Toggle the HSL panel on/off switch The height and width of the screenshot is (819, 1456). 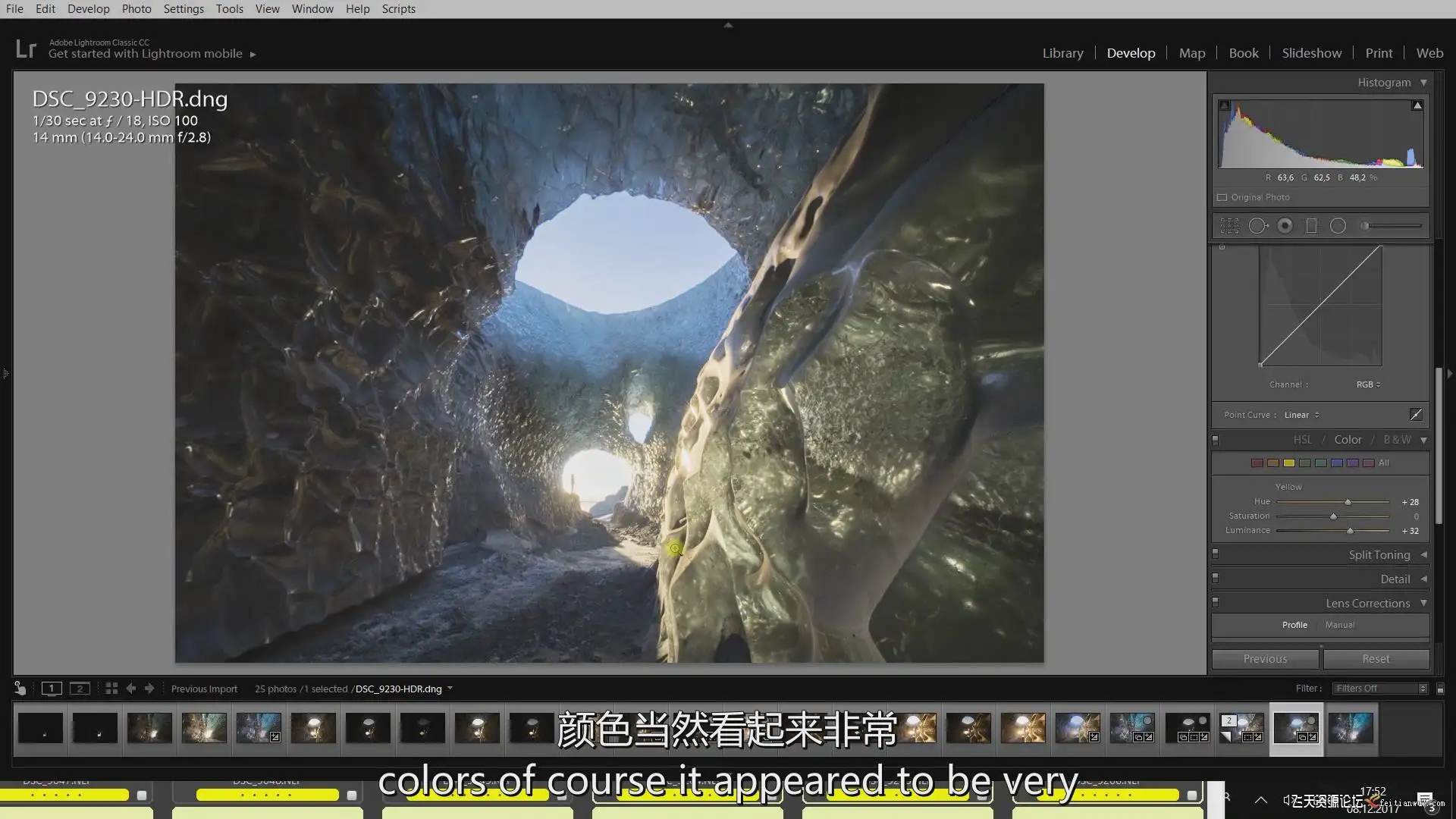[1216, 440]
